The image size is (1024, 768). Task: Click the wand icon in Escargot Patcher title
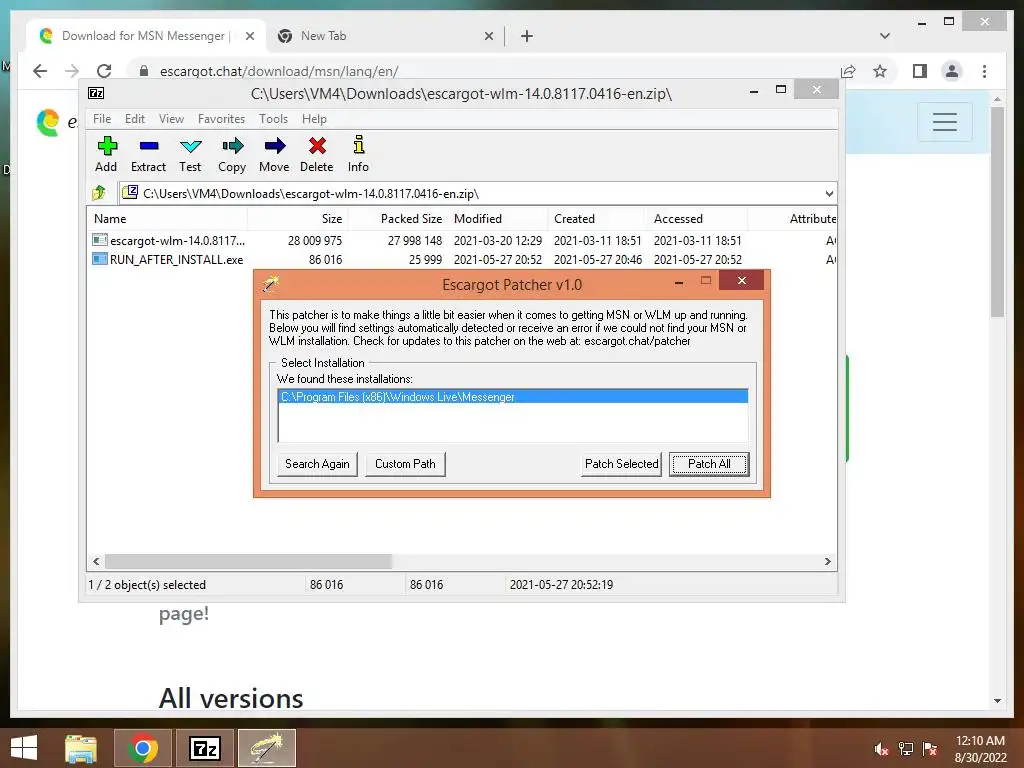click(x=270, y=283)
